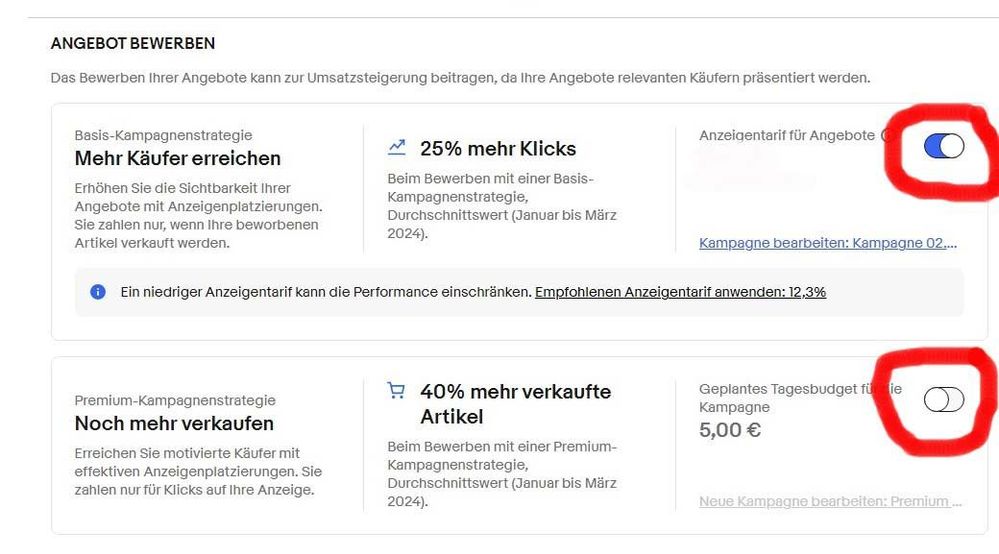Screen dimensions: 999x554
Task: Click the Anzeigentarif für Angebote label
Action: [786, 135]
